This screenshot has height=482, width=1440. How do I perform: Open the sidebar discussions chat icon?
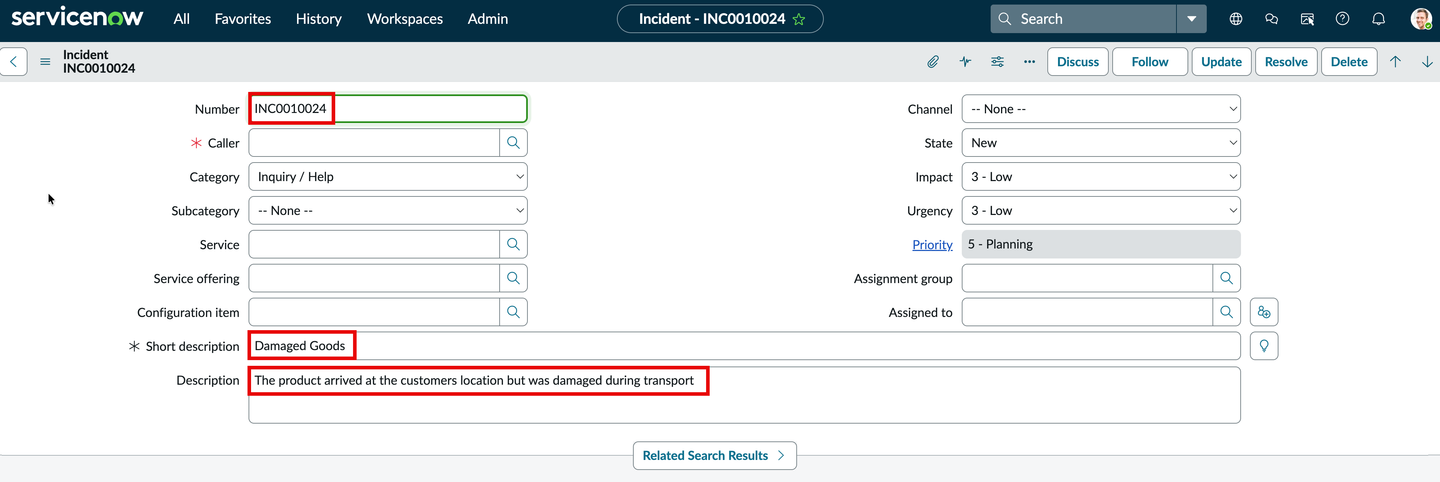tap(1271, 19)
